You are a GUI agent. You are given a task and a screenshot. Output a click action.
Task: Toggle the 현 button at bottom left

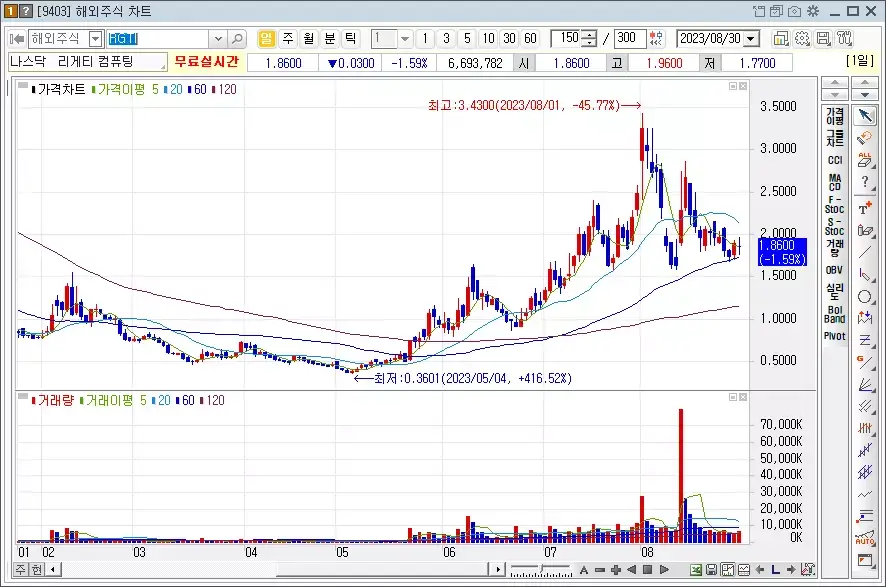[x=37, y=569]
